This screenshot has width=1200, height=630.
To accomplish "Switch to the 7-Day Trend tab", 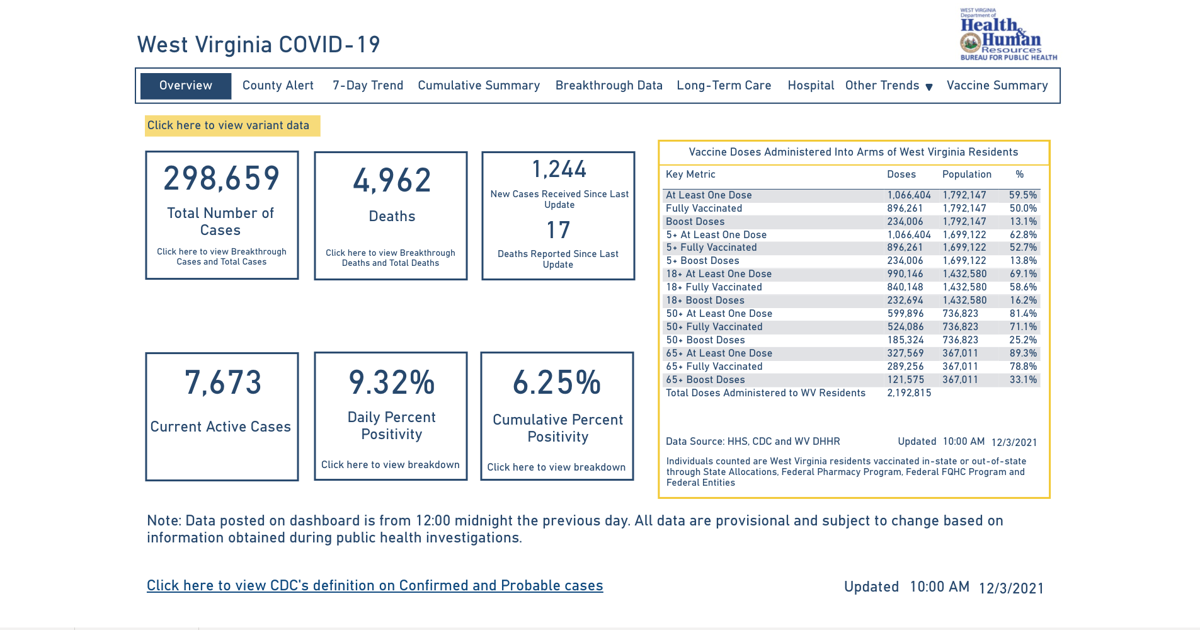I will pyautogui.click(x=368, y=86).
